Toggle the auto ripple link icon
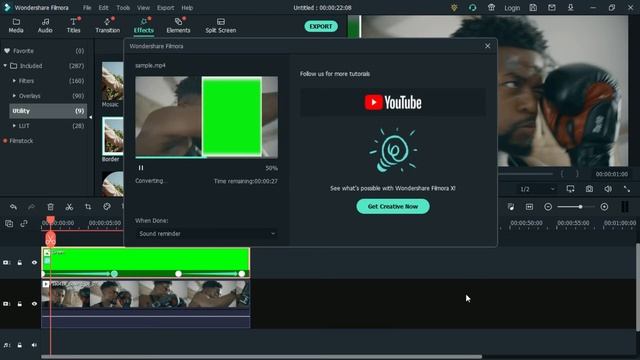The height and width of the screenshot is (360, 640). pyautogui.click(x=24, y=223)
